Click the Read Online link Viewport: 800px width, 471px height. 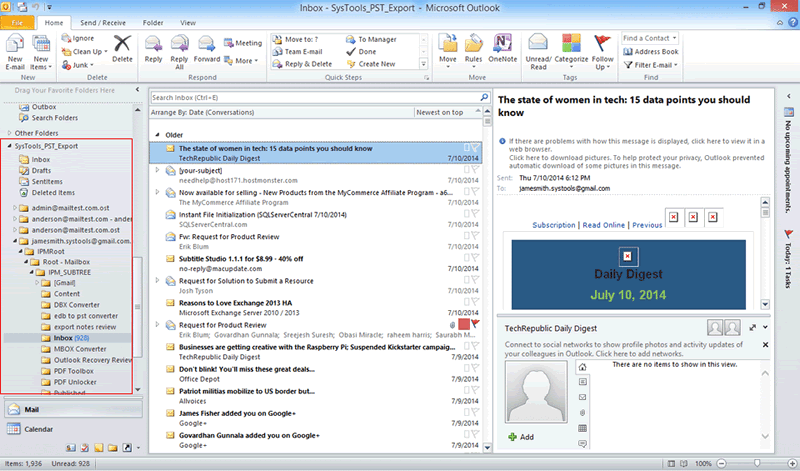click(604, 225)
